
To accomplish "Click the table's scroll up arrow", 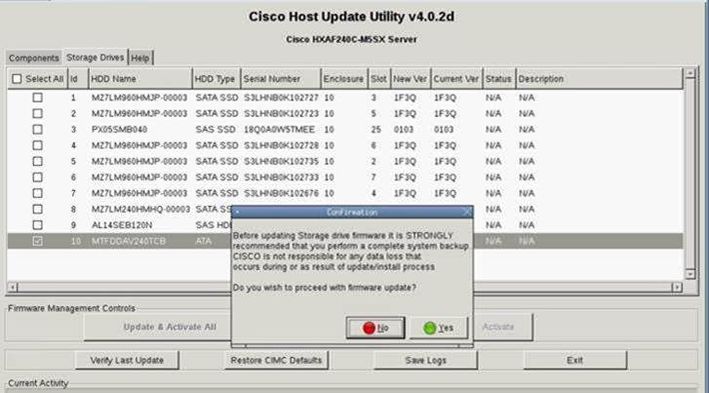I will 690,73.
